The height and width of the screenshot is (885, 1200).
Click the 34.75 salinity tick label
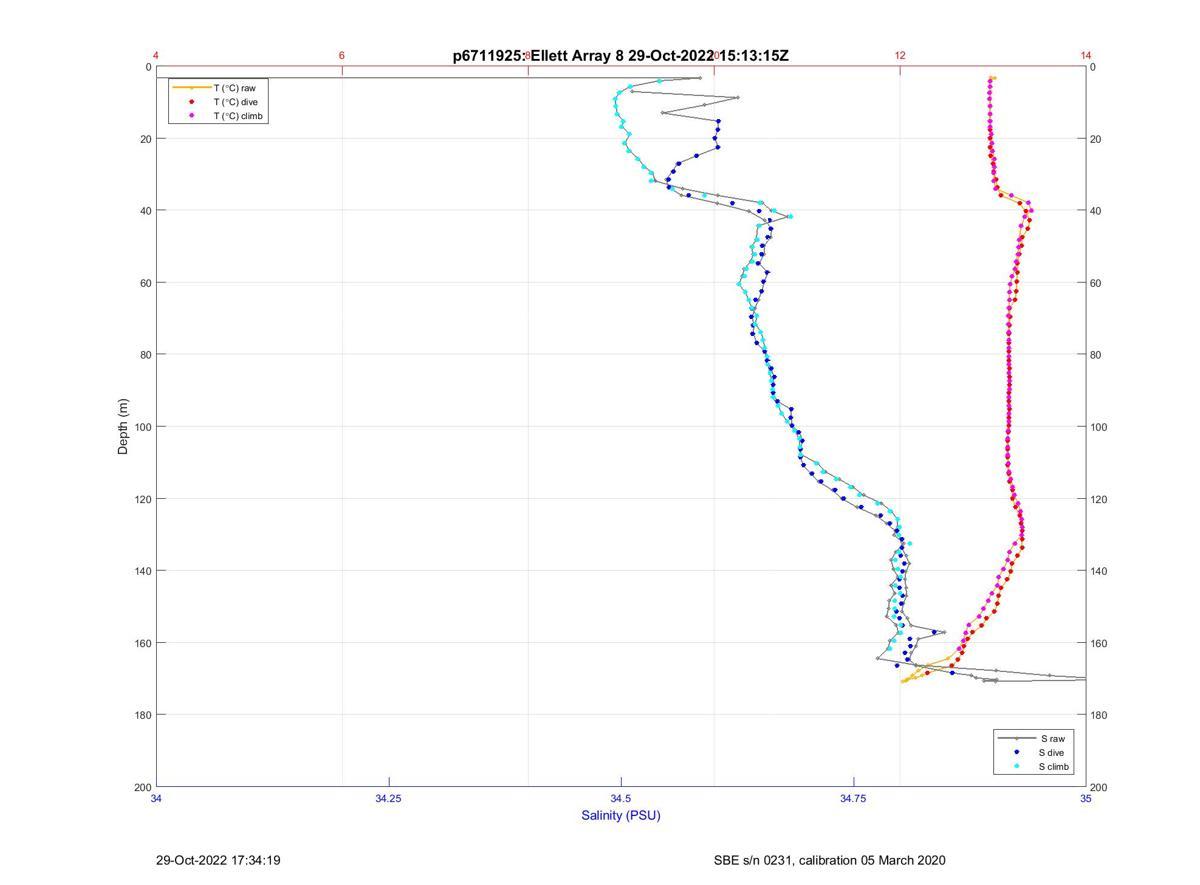853,798
